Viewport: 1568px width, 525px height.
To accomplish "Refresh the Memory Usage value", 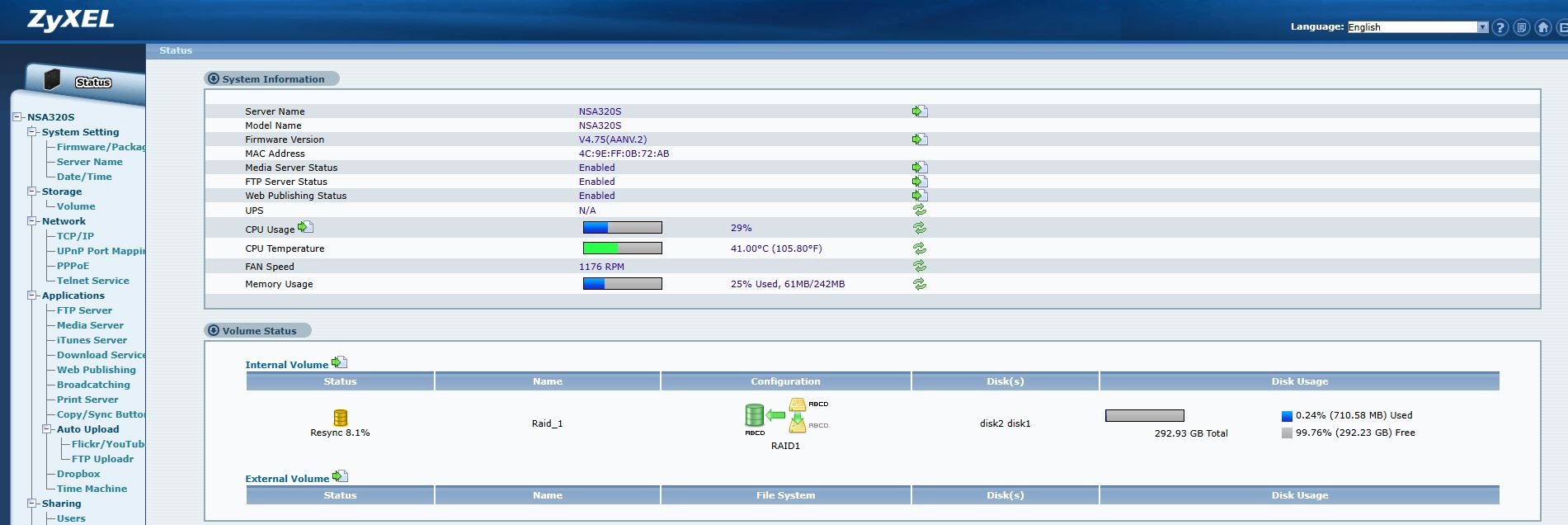I will pos(920,284).
